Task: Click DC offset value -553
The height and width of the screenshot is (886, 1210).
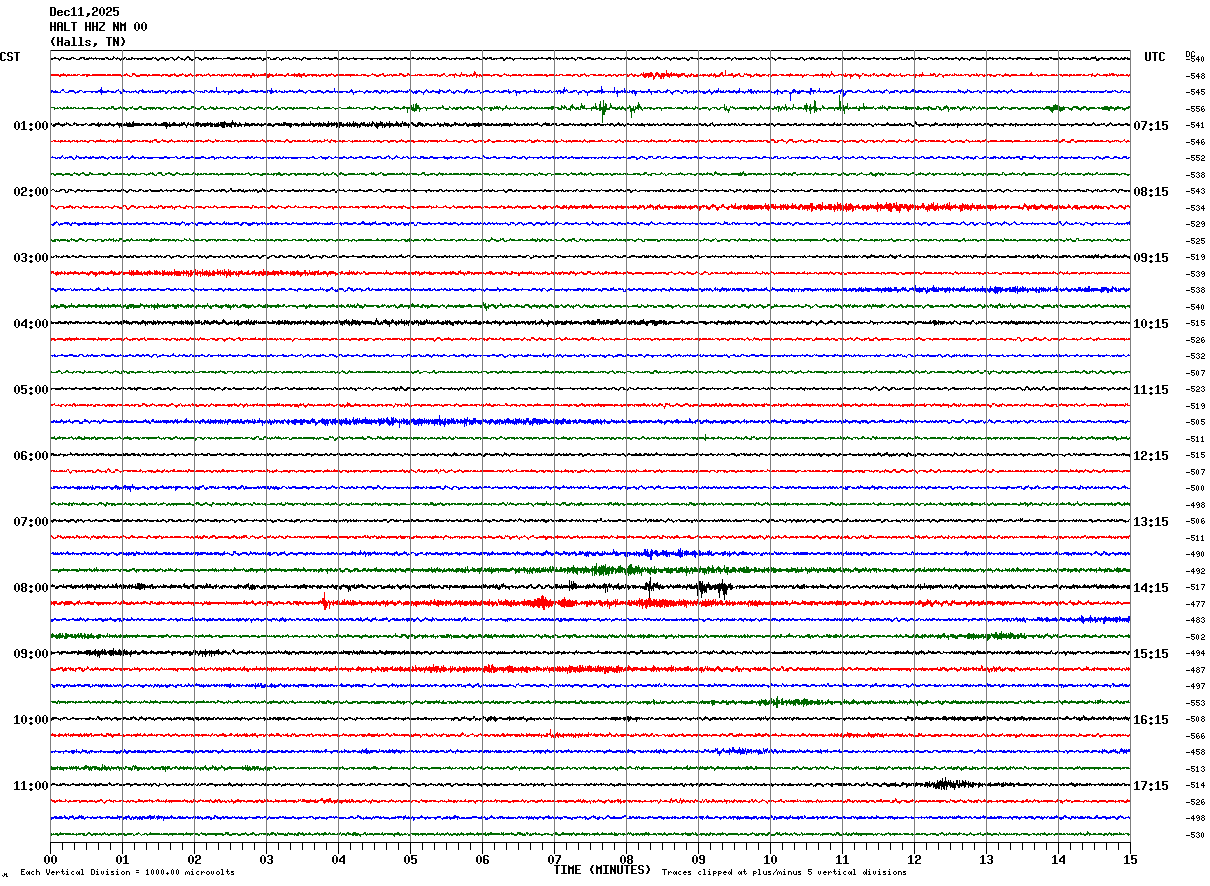Action: (1195, 704)
